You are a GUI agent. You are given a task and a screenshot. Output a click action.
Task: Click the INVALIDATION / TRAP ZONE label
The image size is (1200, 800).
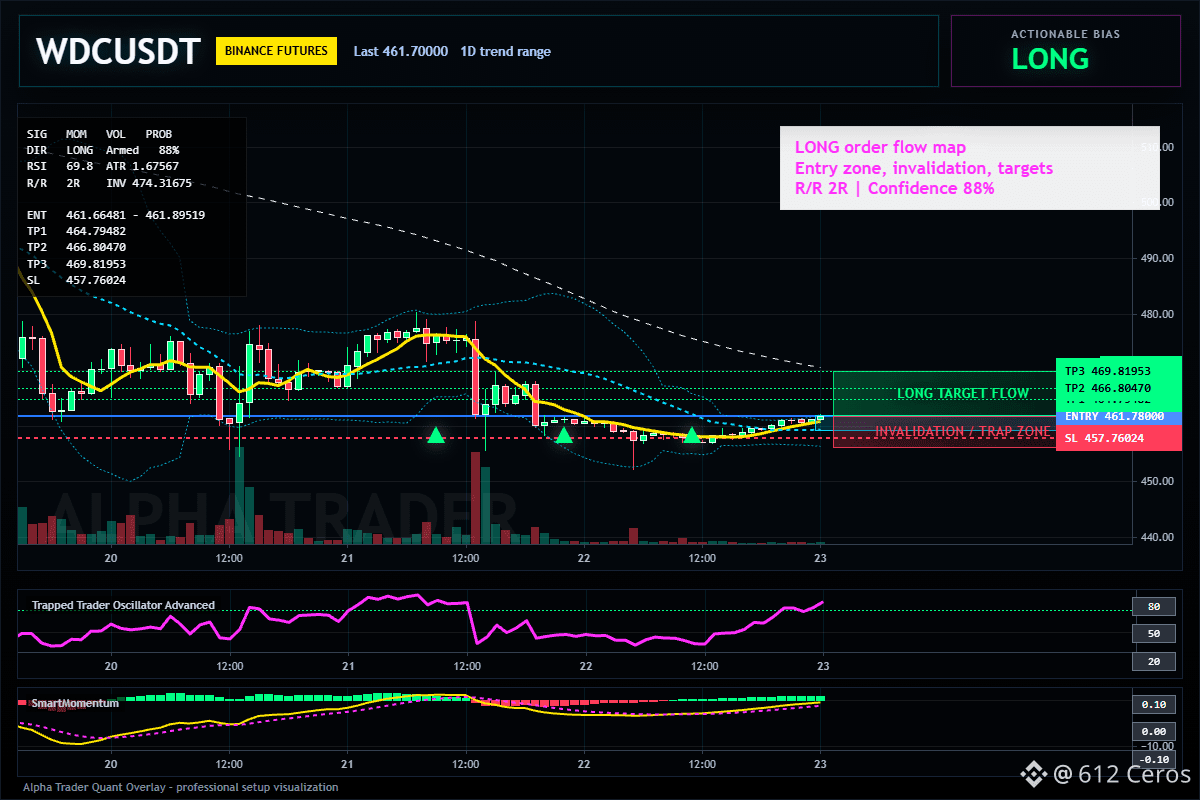click(963, 431)
